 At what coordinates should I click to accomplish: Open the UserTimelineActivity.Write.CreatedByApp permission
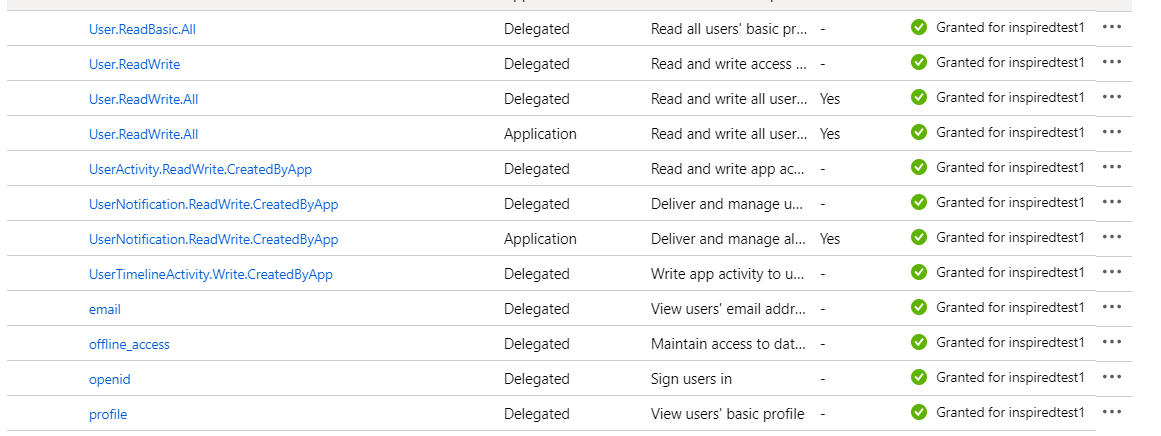pyautogui.click(x=210, y=274)
